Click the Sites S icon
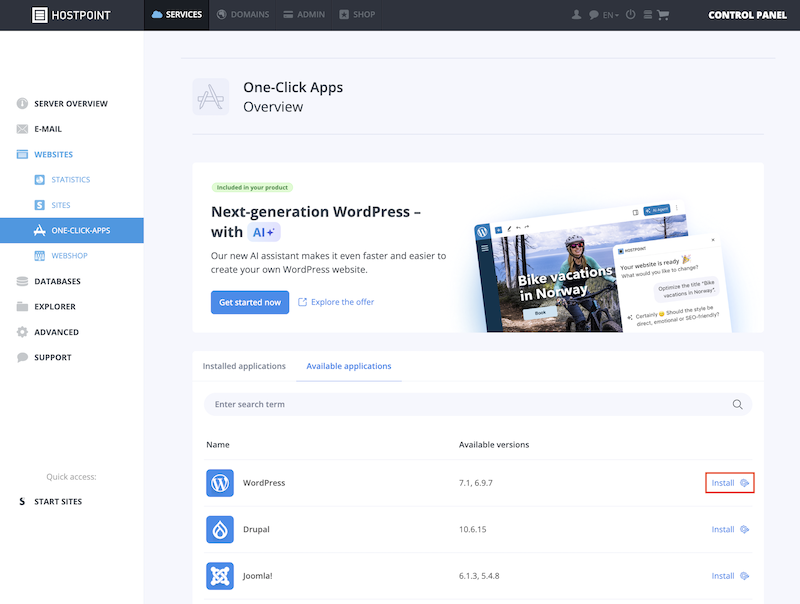The height and width of the screenshot is (604, 800). click(39, 205)
